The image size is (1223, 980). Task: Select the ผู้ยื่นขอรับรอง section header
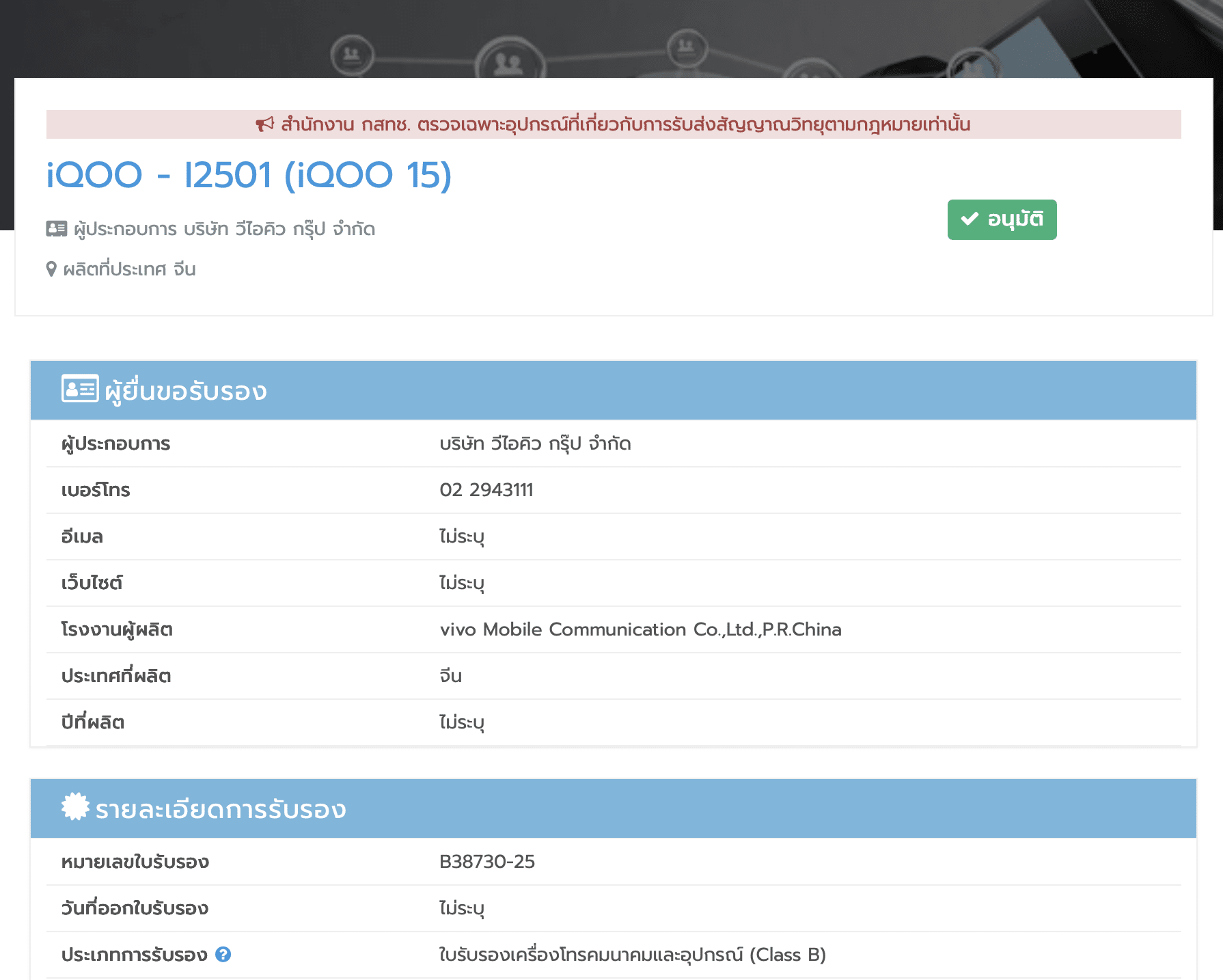point(185,391)
